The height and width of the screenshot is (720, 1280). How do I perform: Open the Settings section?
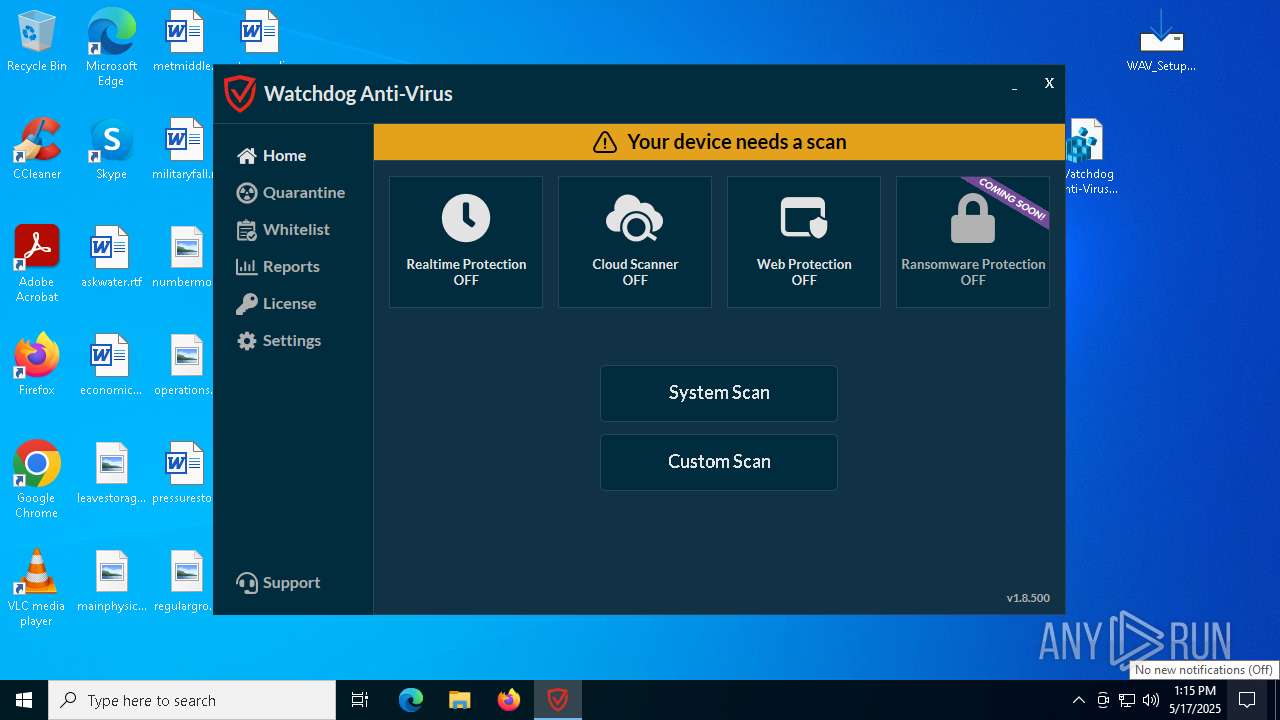278,341
